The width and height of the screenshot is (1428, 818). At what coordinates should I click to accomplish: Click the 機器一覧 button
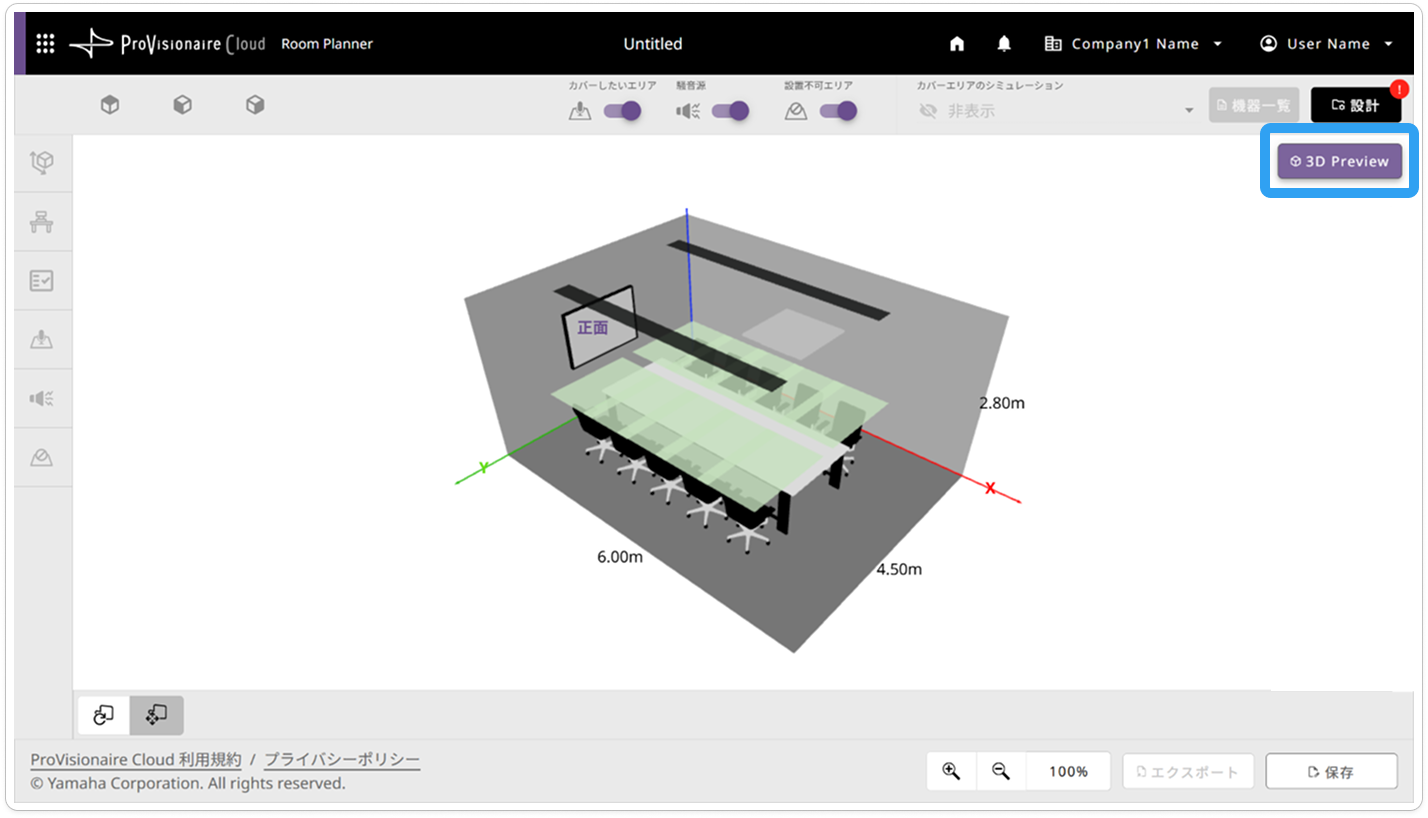pos(1254,105)
